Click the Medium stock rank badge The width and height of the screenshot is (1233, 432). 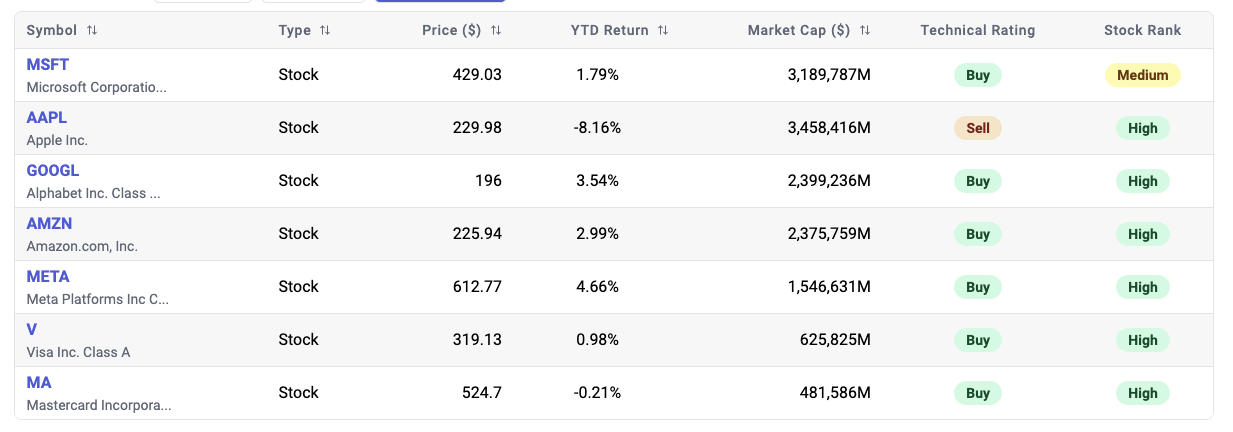[x=1142, y=75]
